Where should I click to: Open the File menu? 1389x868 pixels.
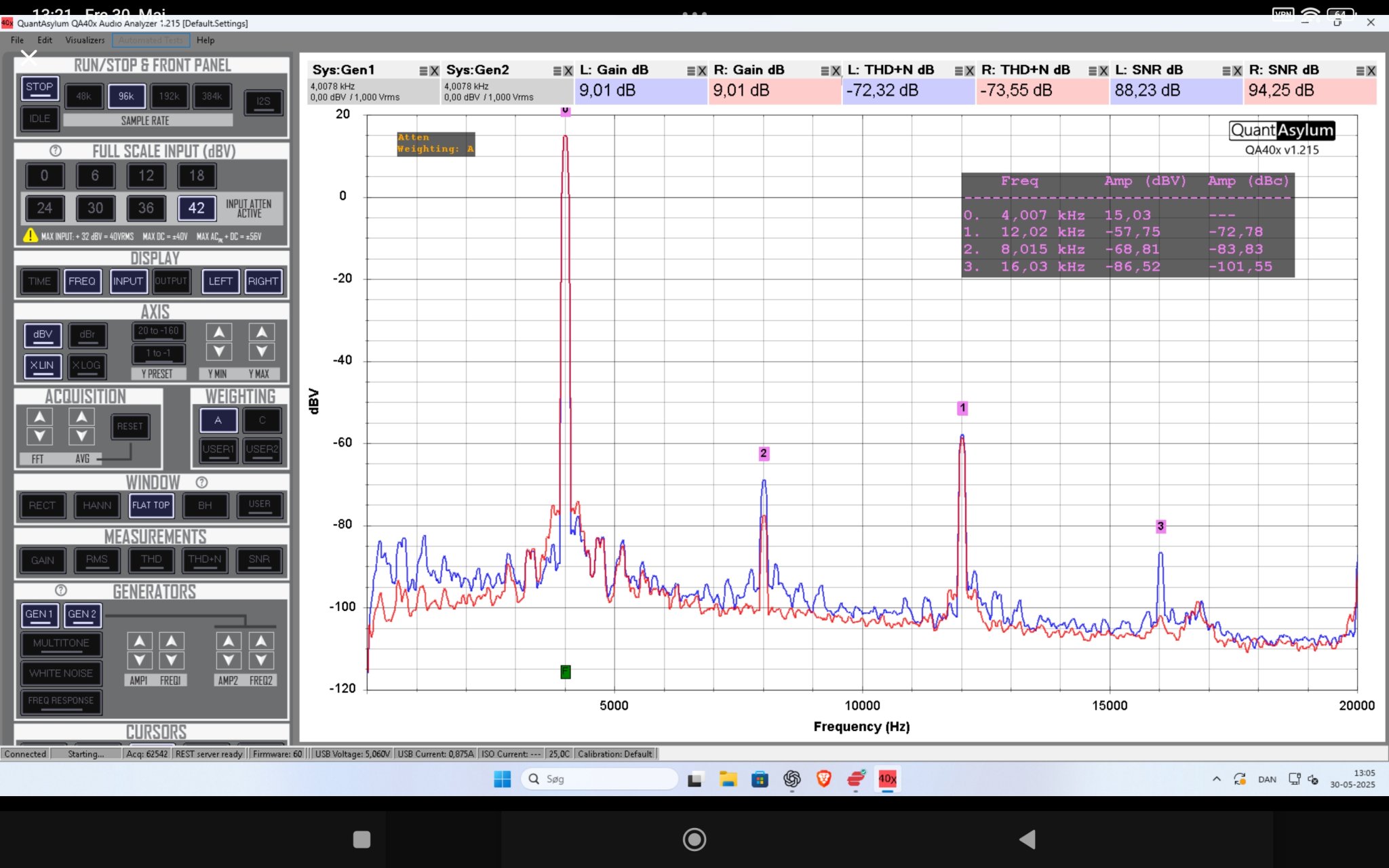[17, 40]
